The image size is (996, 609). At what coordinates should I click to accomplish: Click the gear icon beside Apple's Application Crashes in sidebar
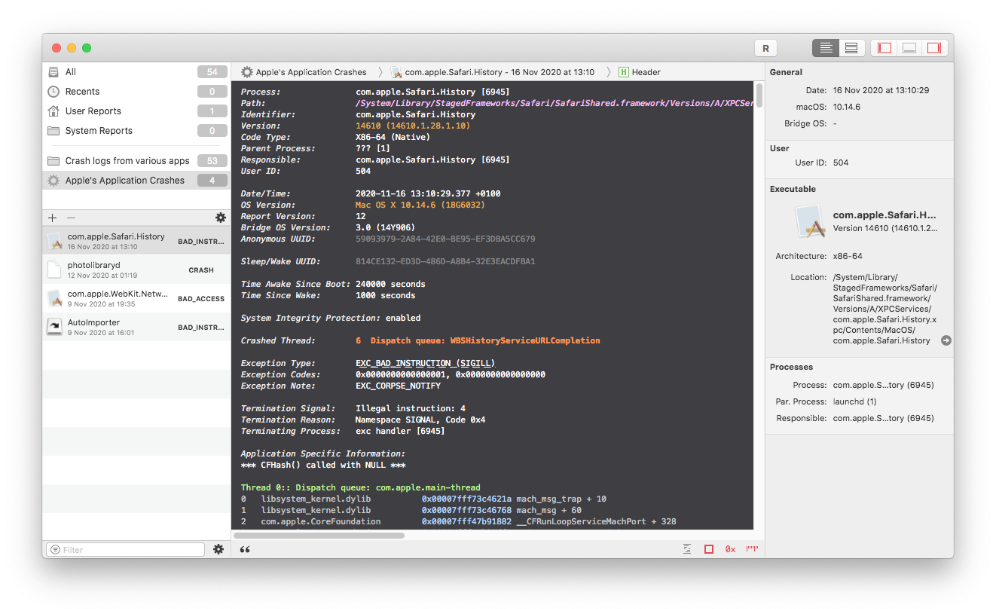click(x=54, y=180)
